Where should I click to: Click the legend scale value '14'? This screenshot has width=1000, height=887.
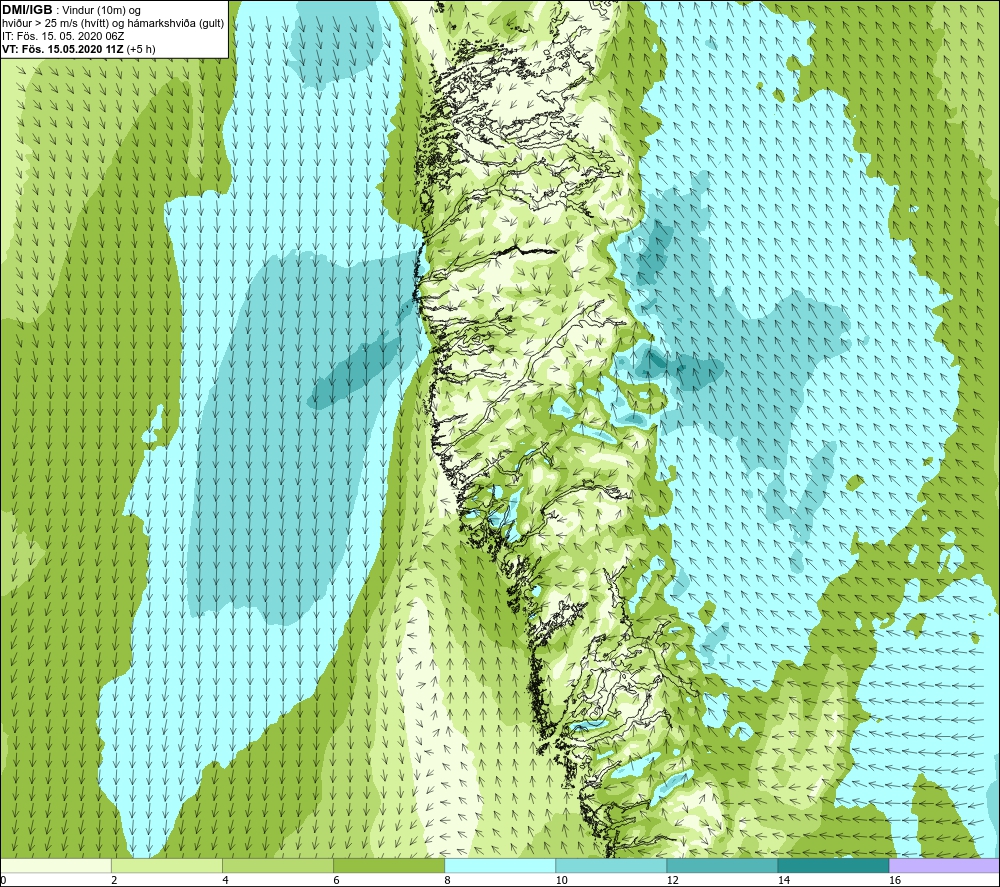pyautogui.click(x=783, y=881)
